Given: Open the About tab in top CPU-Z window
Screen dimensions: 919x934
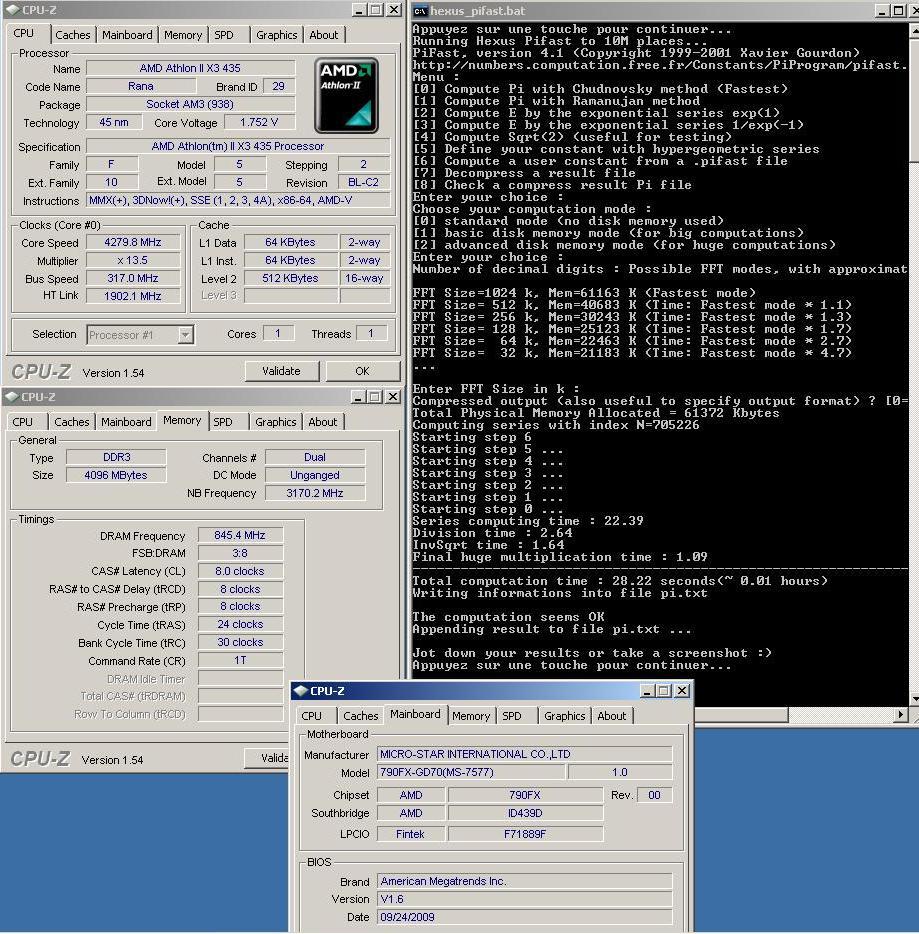Looking at the screenshot, I should click(323, 35).
